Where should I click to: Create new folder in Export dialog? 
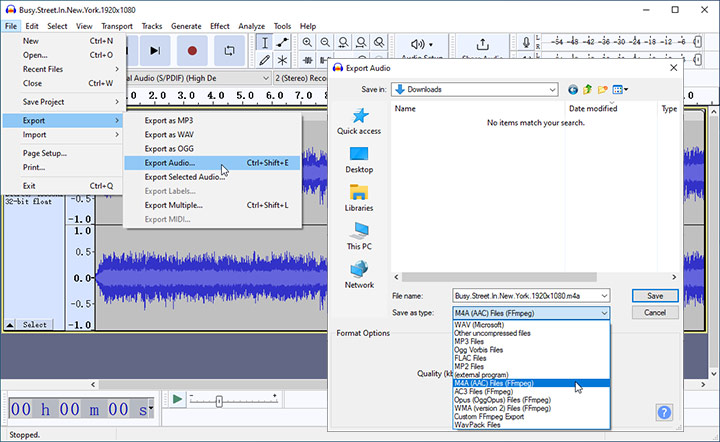point(602,89)
